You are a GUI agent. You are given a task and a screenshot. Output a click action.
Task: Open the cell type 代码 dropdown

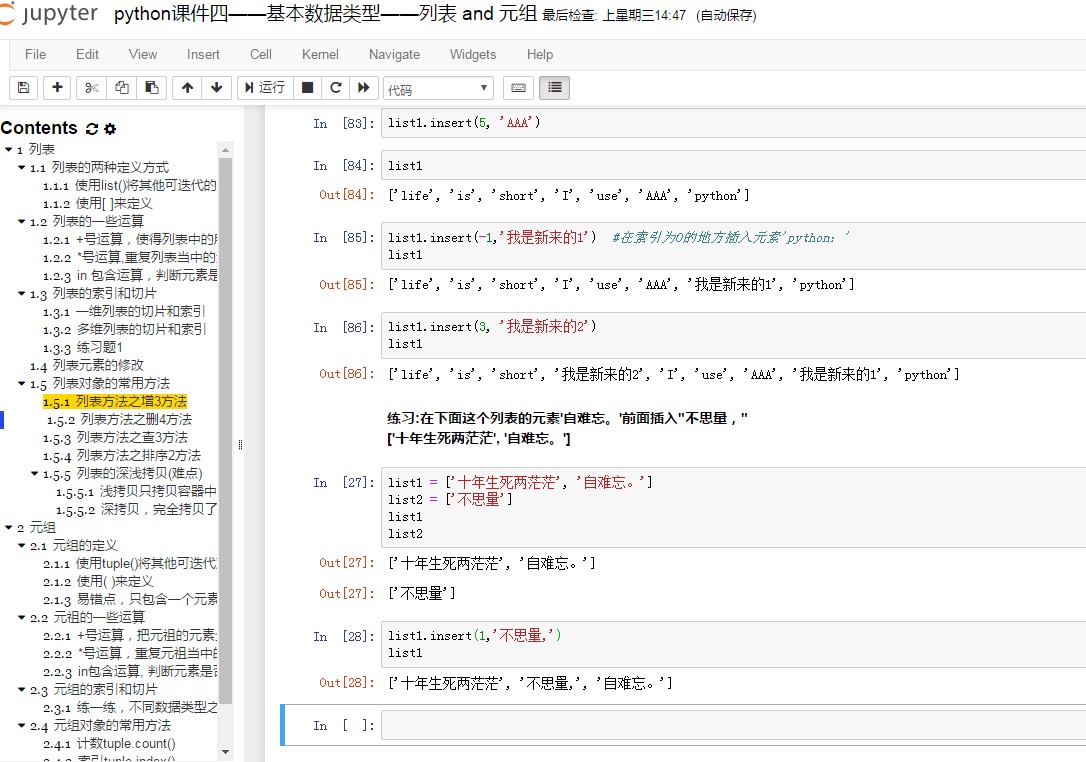click(438, 89)
